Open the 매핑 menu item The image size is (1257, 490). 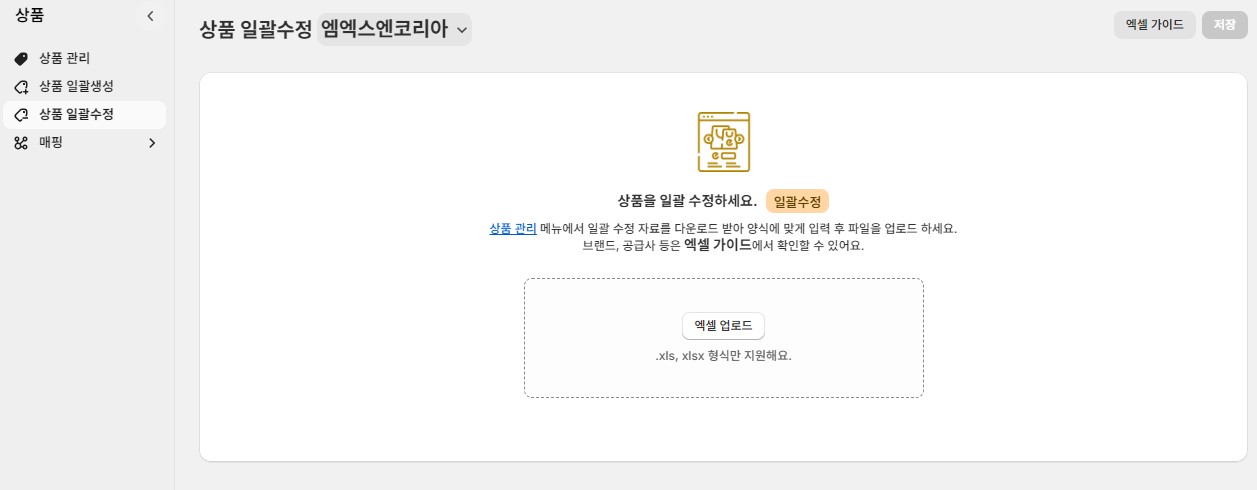(84, 143)
